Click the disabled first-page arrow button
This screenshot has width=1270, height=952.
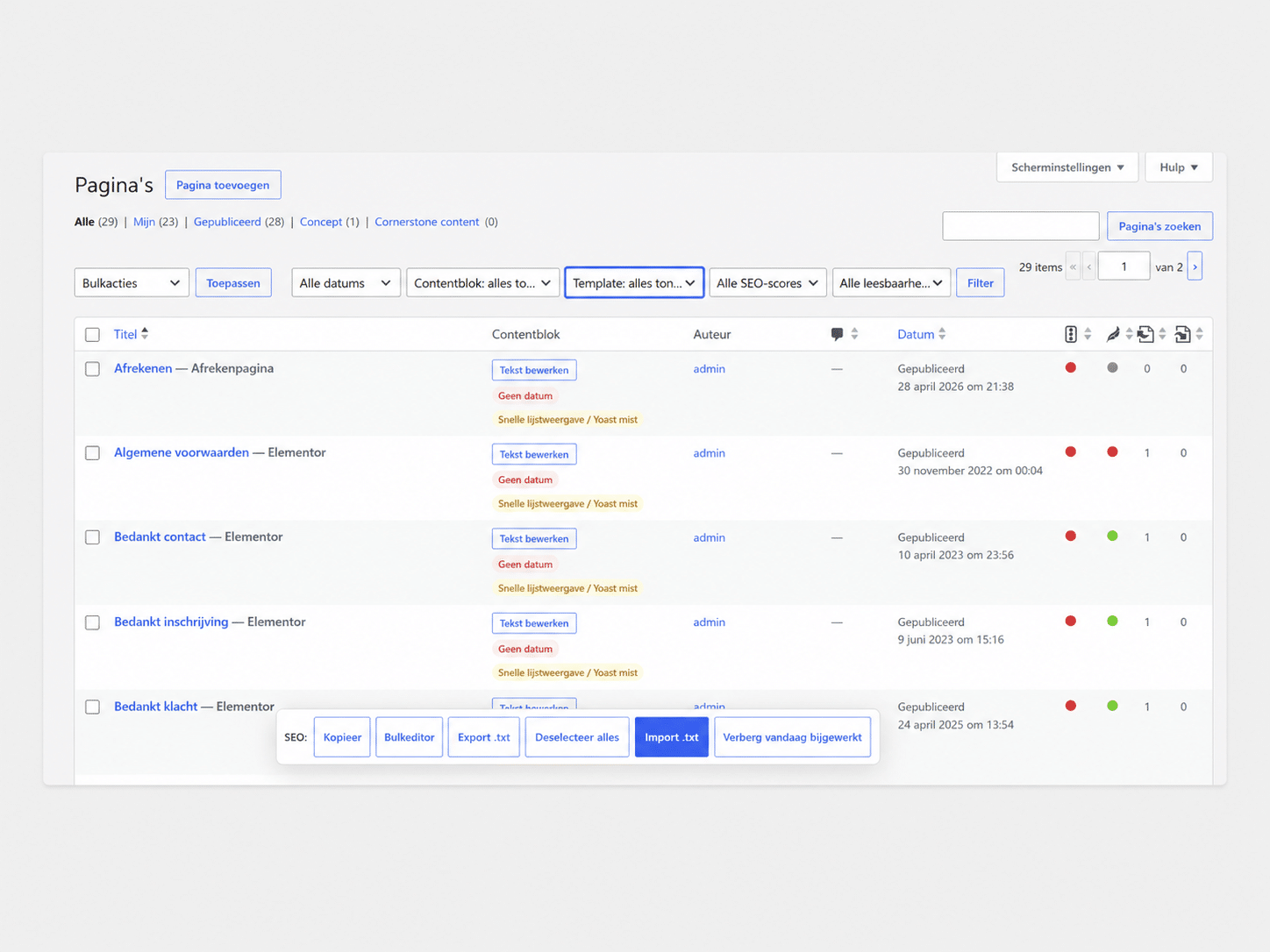1073,266
